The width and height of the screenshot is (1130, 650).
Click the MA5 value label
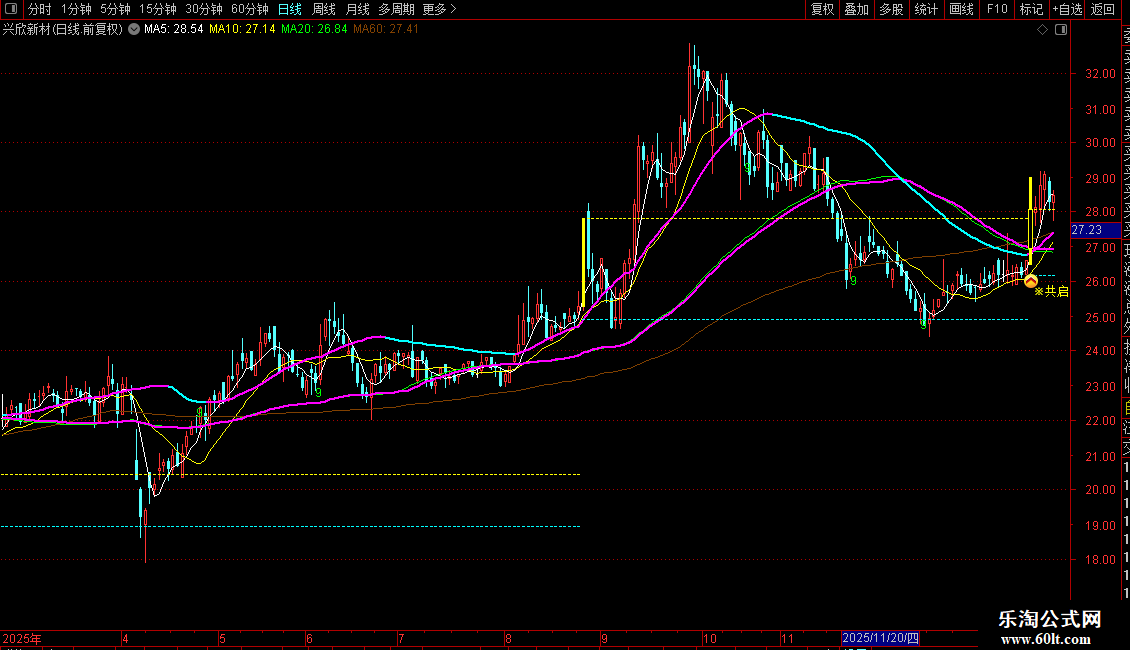tap(174, 30)
